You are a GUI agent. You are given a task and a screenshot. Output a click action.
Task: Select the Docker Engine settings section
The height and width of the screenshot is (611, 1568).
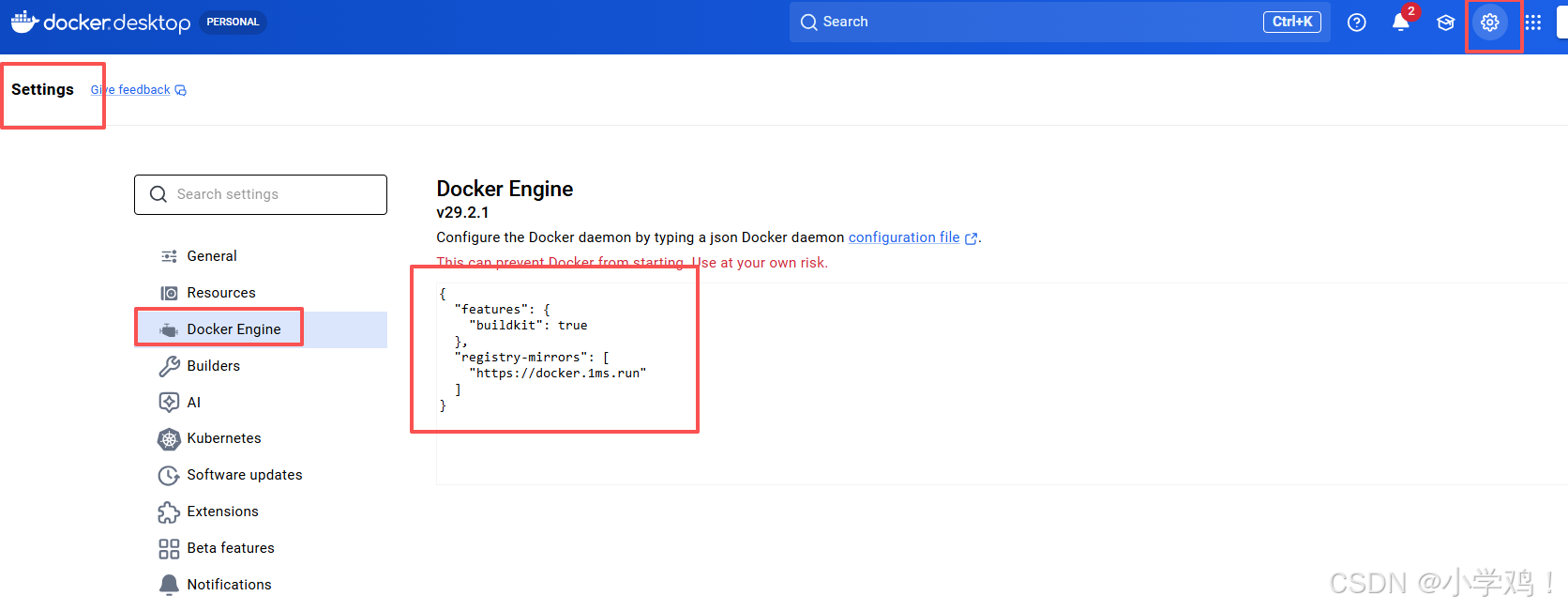(261, 329)
